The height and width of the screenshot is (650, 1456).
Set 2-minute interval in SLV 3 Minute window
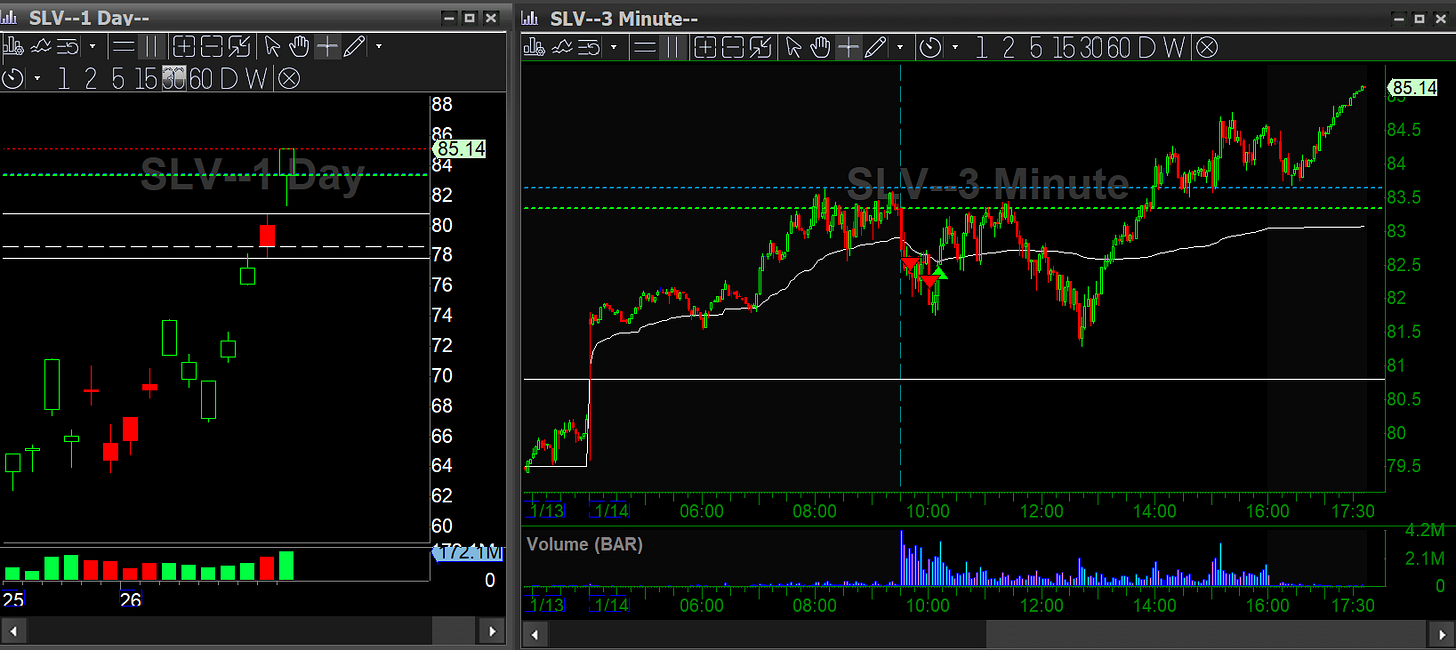coord(1008,46)
